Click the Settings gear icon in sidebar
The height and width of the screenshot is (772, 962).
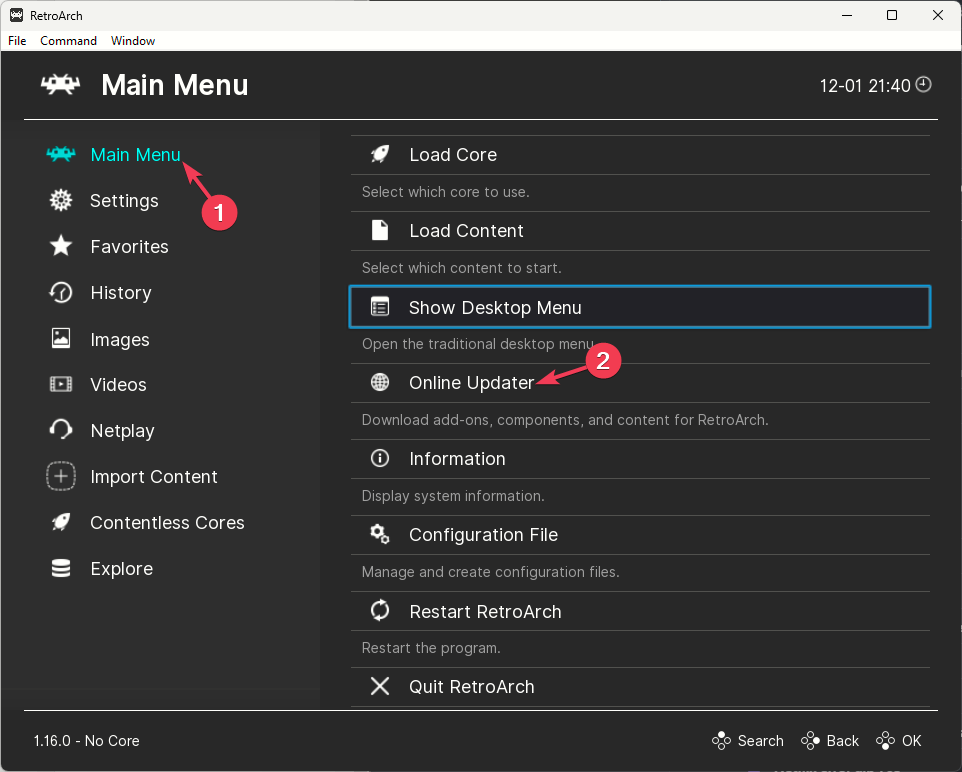61,201
